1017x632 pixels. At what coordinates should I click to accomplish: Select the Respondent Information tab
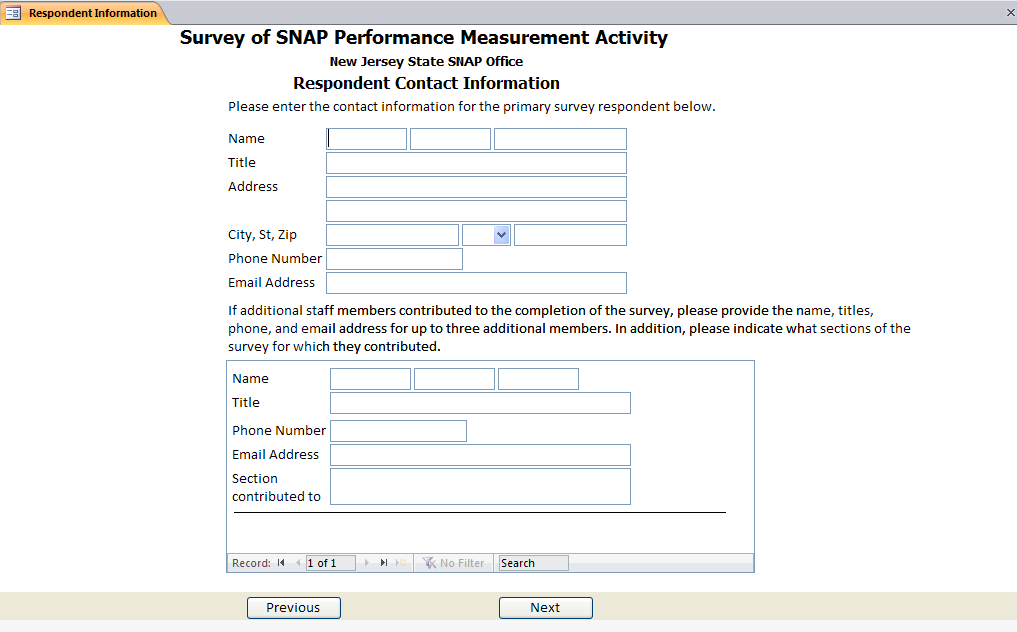pyautogui.click(x=92, y=13)
